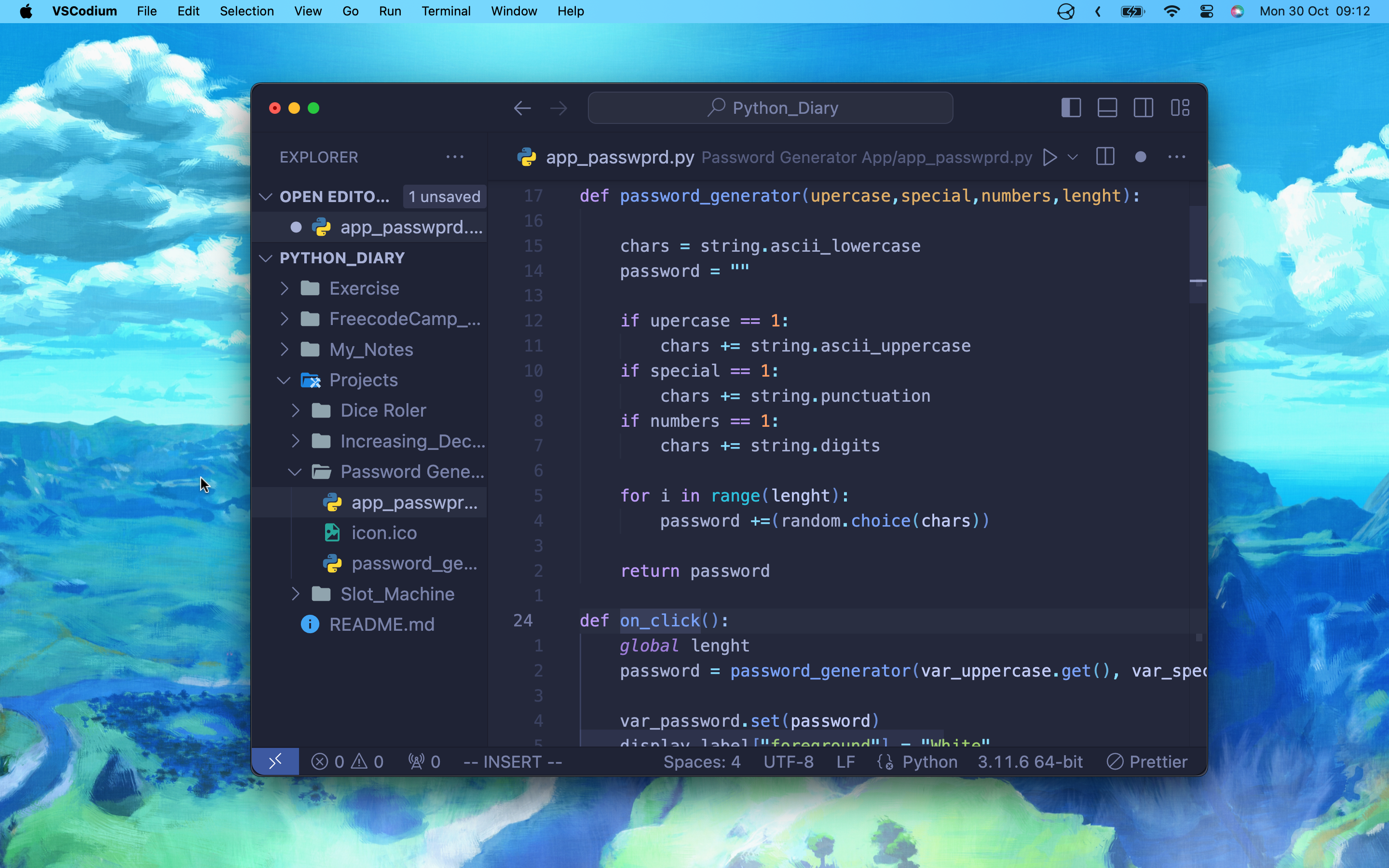Click the def on_click line in editor

point(654,621)
